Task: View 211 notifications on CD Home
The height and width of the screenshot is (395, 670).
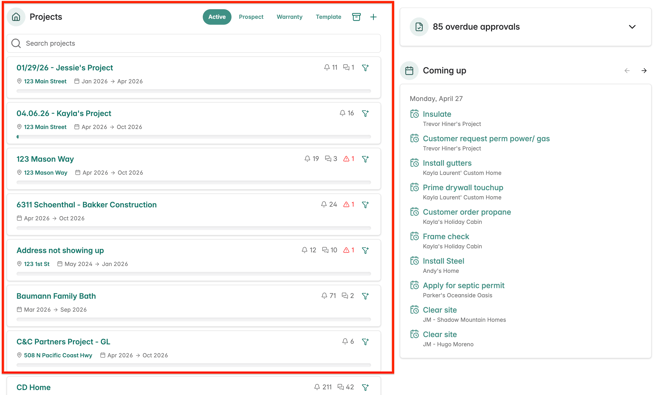Action: (x=323, y=387)
